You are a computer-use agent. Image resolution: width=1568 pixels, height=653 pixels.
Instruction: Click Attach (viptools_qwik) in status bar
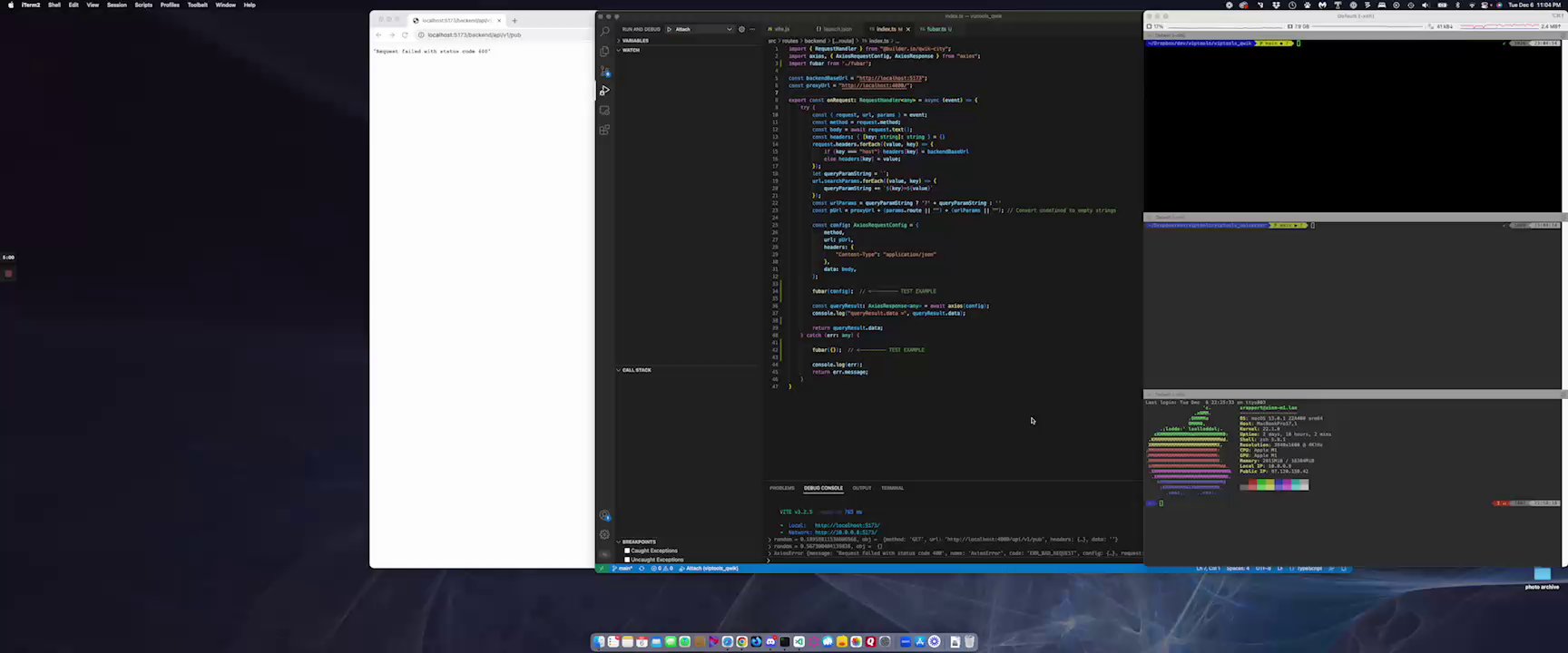(709, 569)
